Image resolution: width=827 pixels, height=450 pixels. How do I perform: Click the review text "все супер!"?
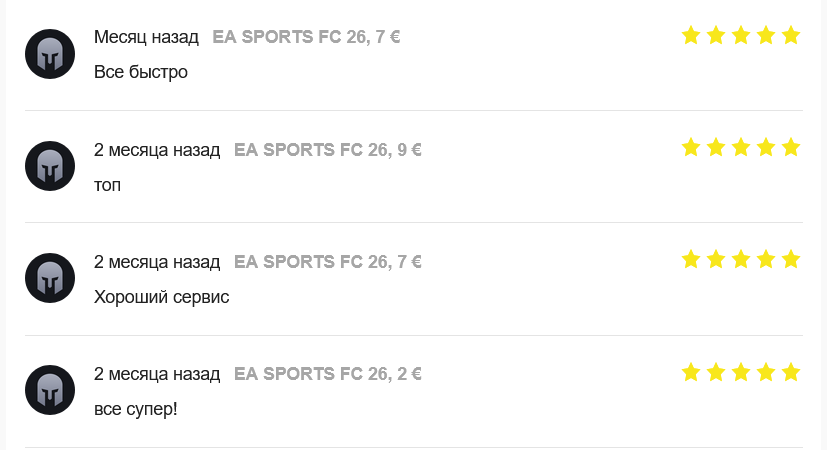pos(135,409)
